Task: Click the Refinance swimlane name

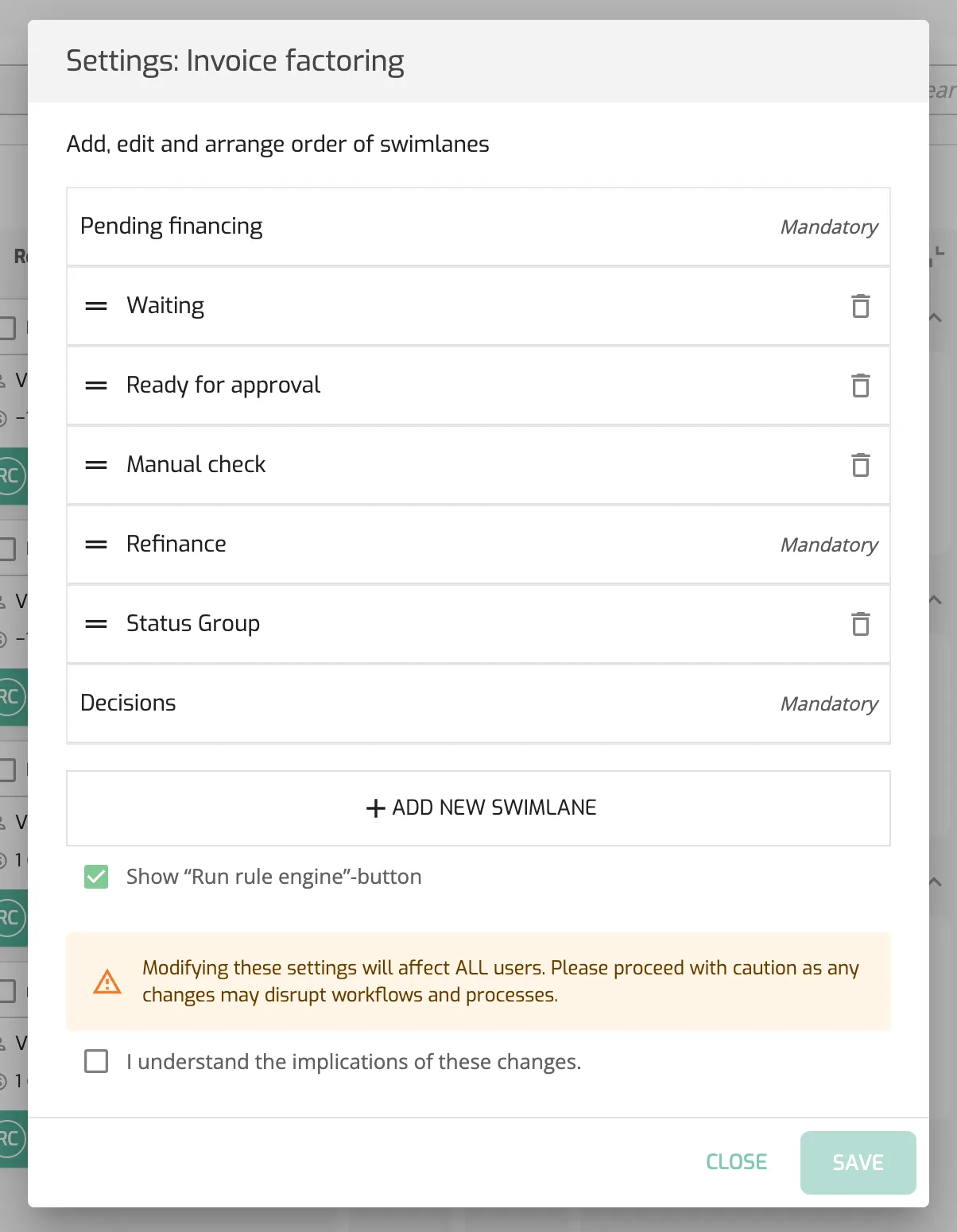Action: pyautogui.click(x=176, y=544)
